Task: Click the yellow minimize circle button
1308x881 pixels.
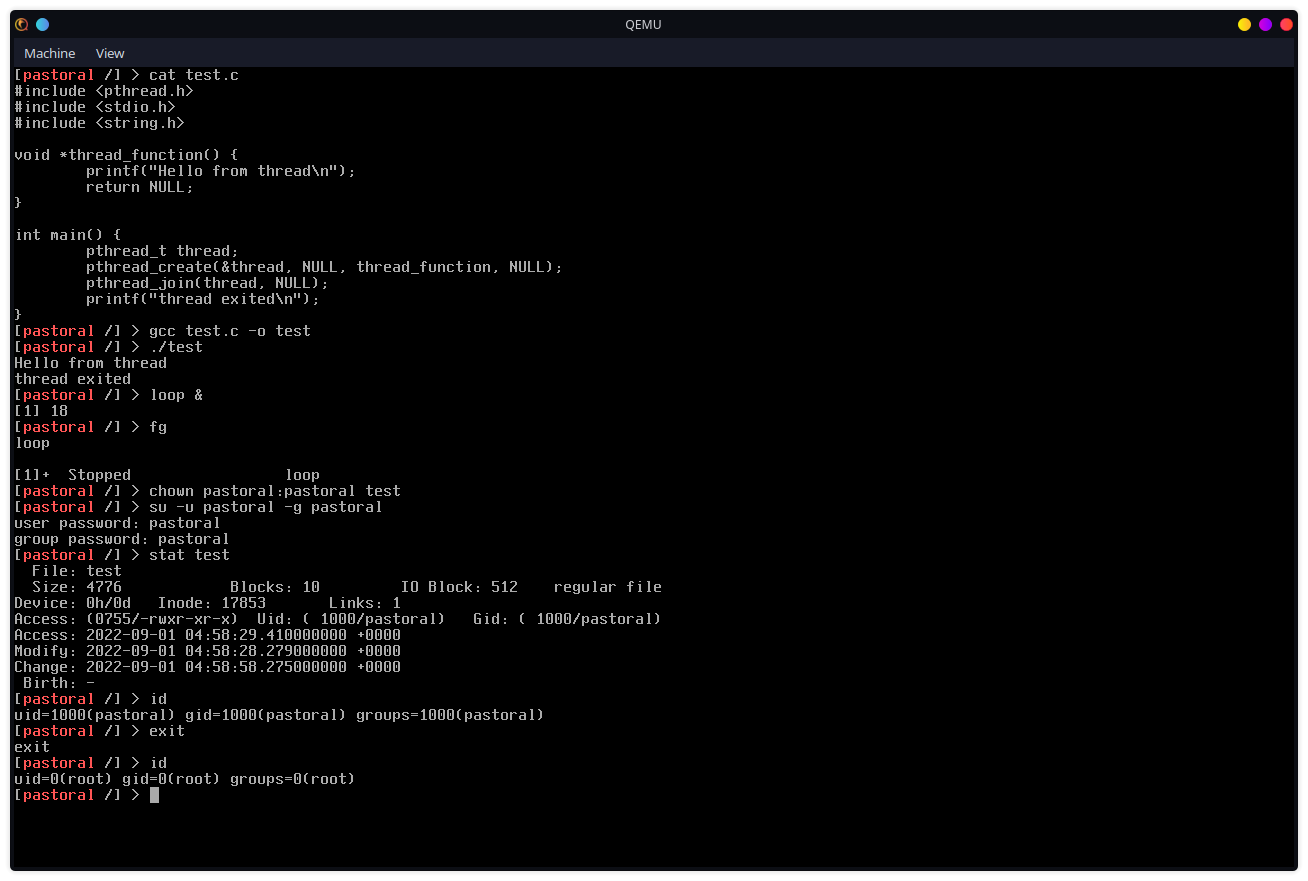Action: coord(1244,24)
